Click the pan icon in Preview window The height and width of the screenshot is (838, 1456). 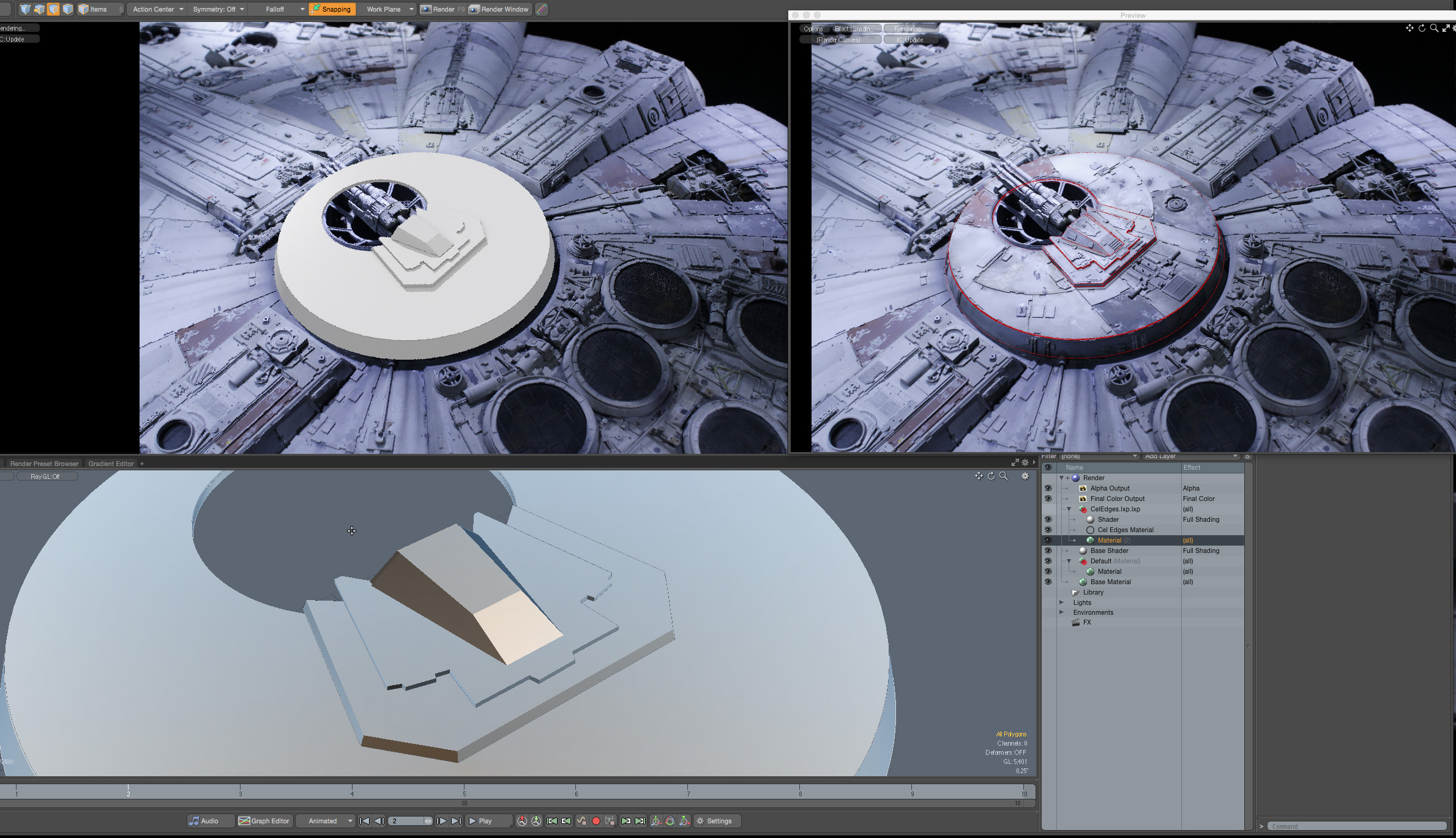point(1409,28)
